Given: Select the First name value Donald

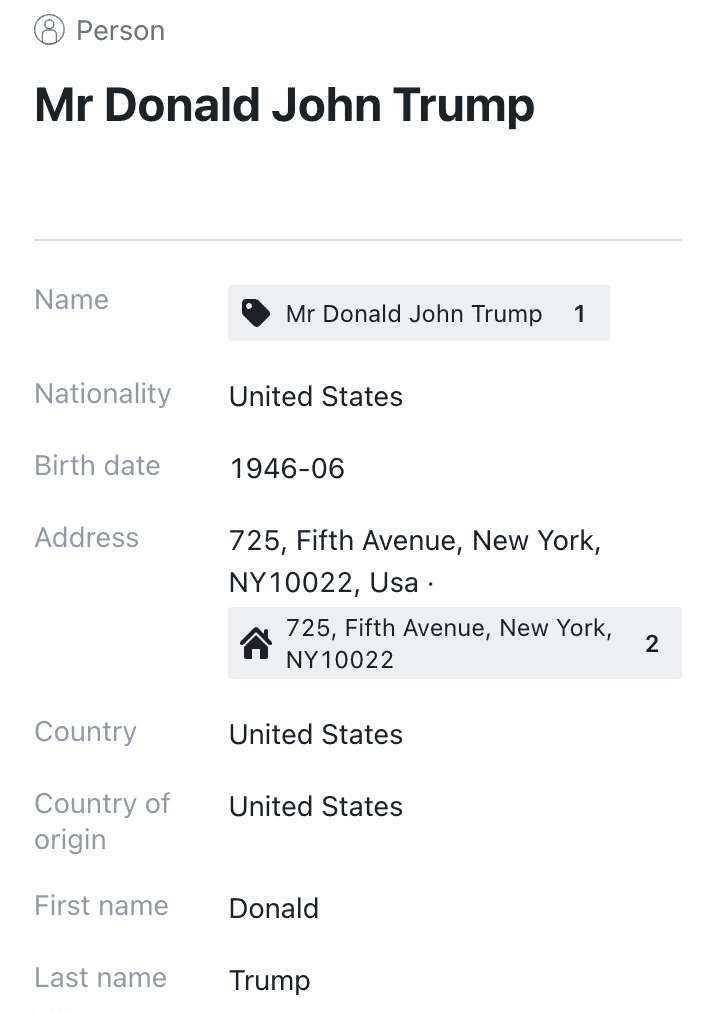Looking at the screenshot, I should pyautogui.click(x=274, y=909).
